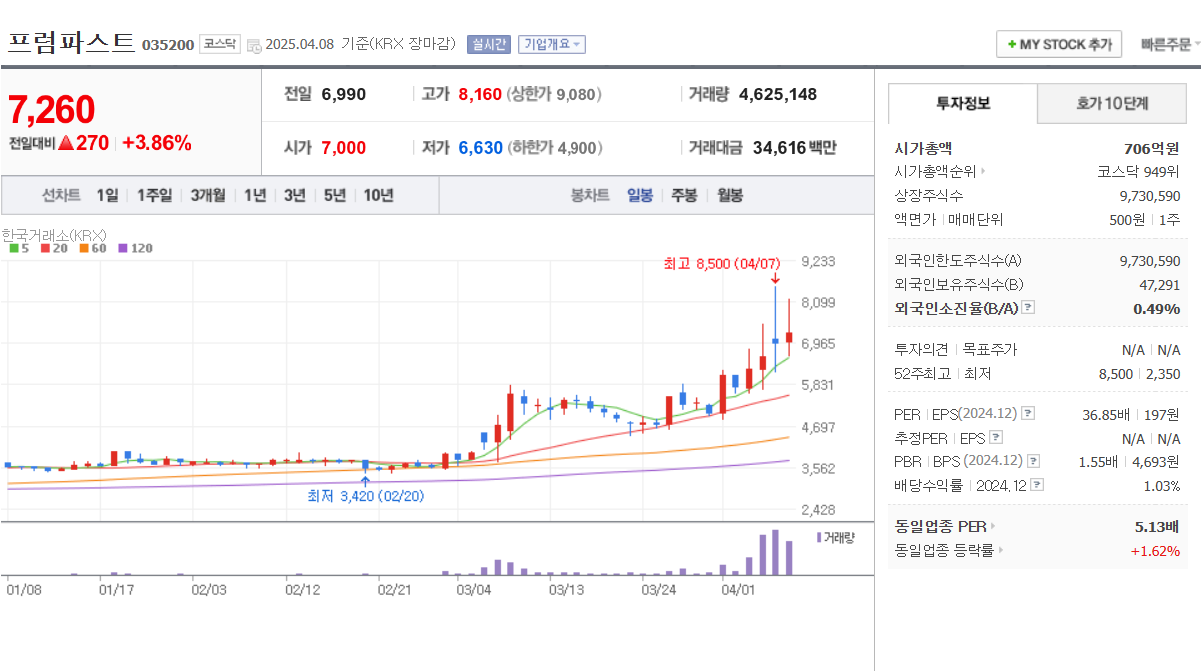
Task: Click the 배당수익률 value 1.03%
Action: (1161, 486)
